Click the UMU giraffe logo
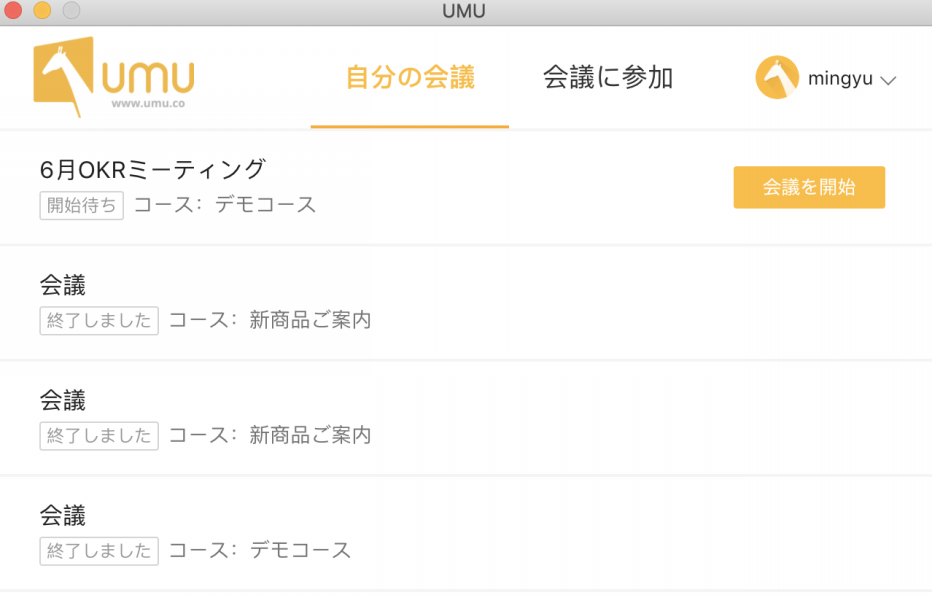The image size is (932, 595). 114,77
